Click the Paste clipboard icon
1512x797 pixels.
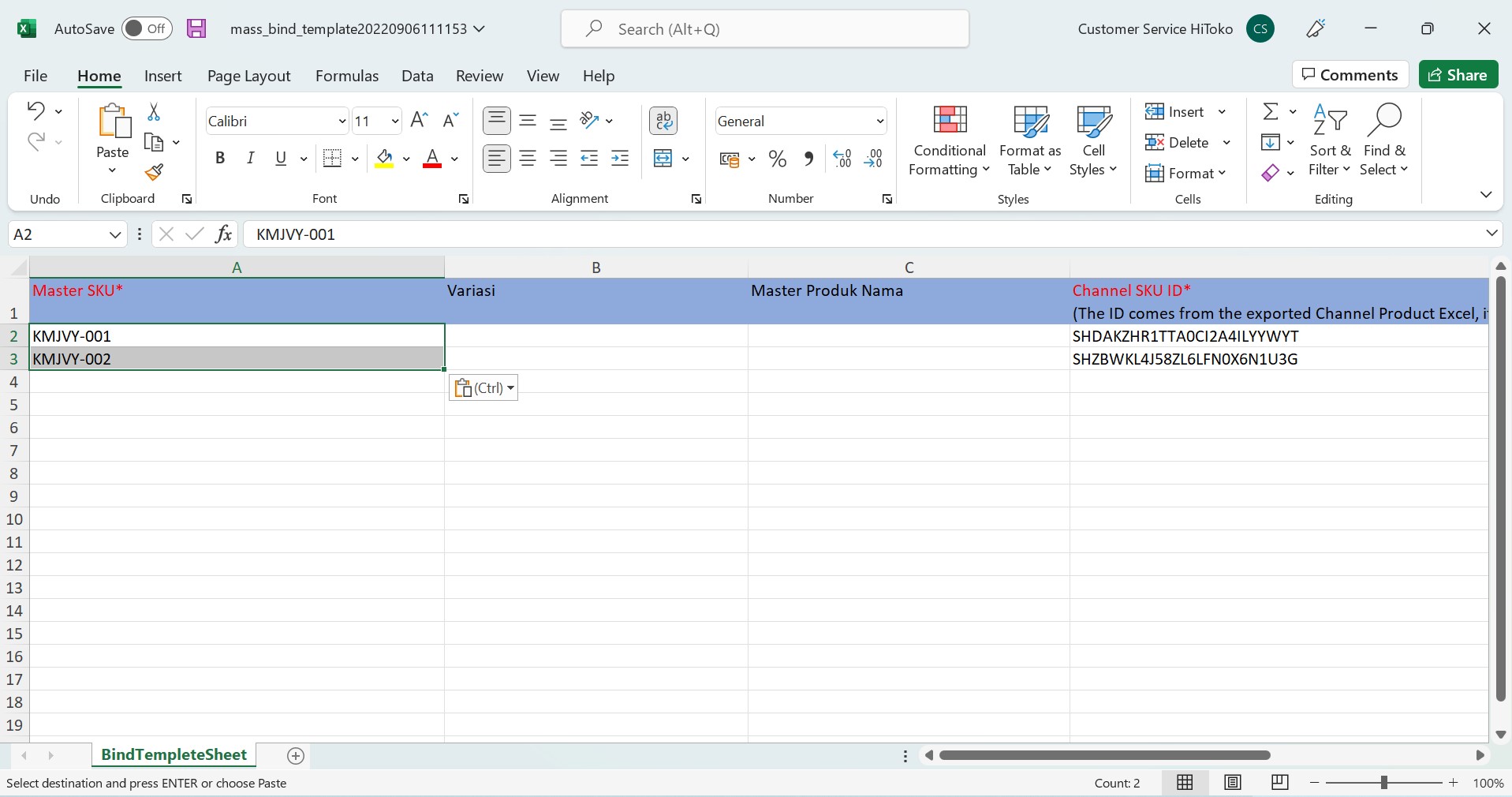click(x=114, y=122)
